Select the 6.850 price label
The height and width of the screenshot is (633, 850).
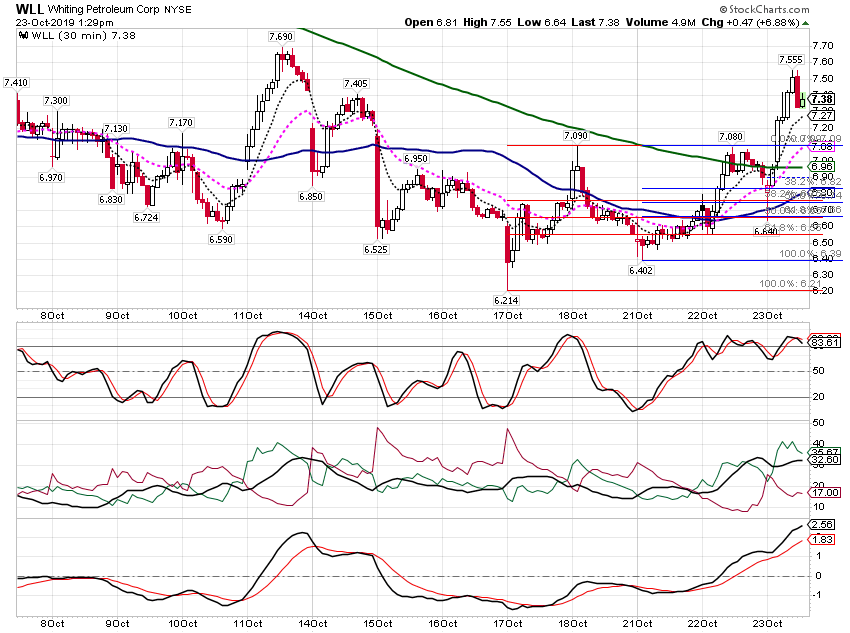[x=311, y=196]
